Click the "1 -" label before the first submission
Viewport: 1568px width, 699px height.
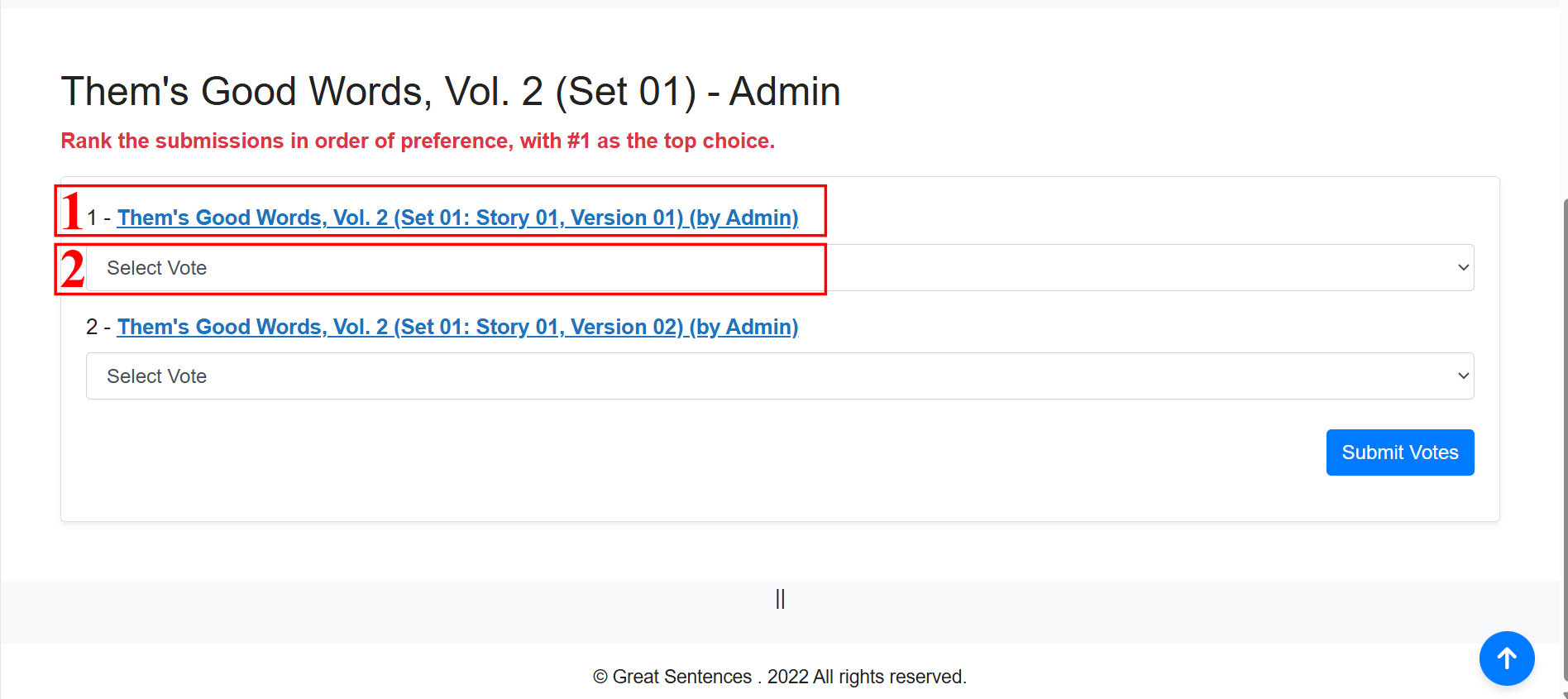click(98, 218)
